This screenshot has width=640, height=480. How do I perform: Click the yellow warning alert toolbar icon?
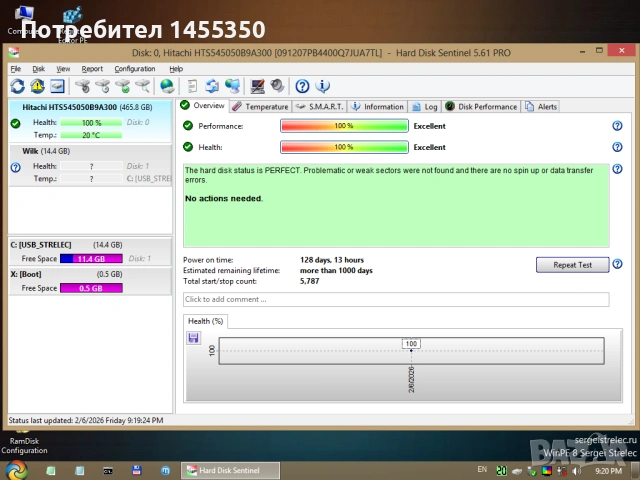tap(37, 86)
